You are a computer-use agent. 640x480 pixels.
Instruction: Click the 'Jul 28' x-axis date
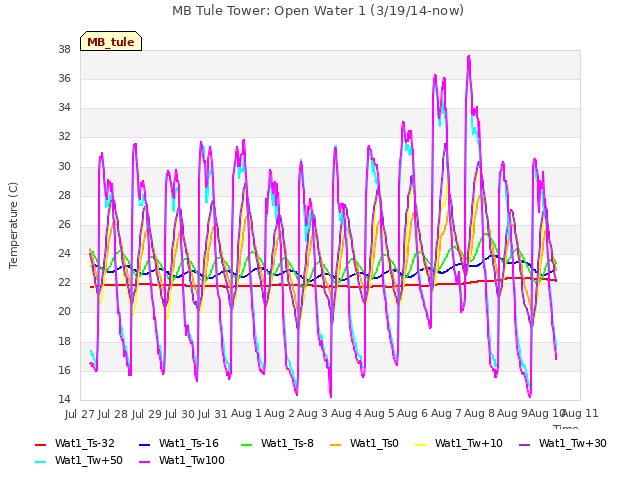[113, 414]
